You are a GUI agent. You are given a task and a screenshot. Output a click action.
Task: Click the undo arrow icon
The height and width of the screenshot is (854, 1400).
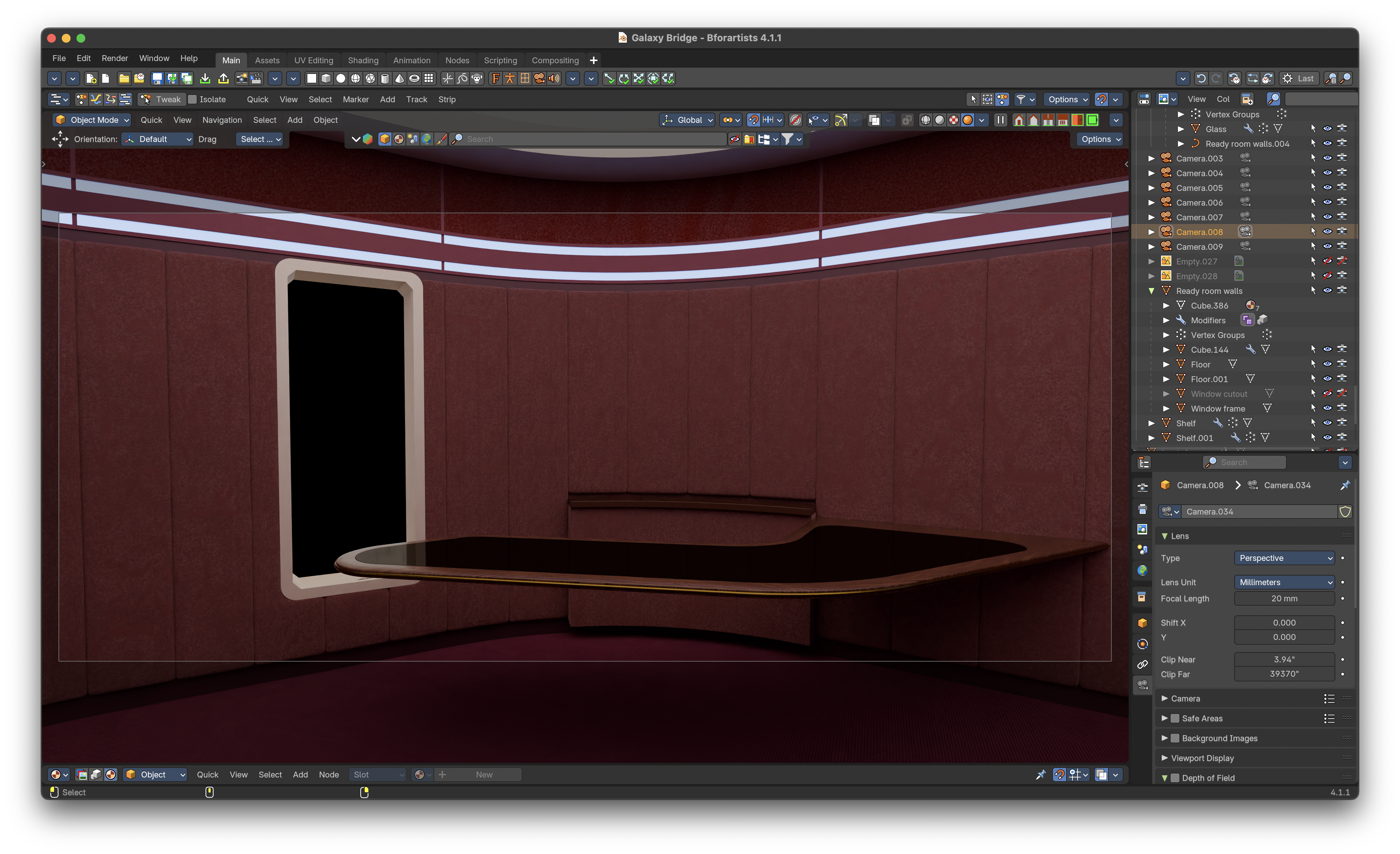tap(1201, 78)
